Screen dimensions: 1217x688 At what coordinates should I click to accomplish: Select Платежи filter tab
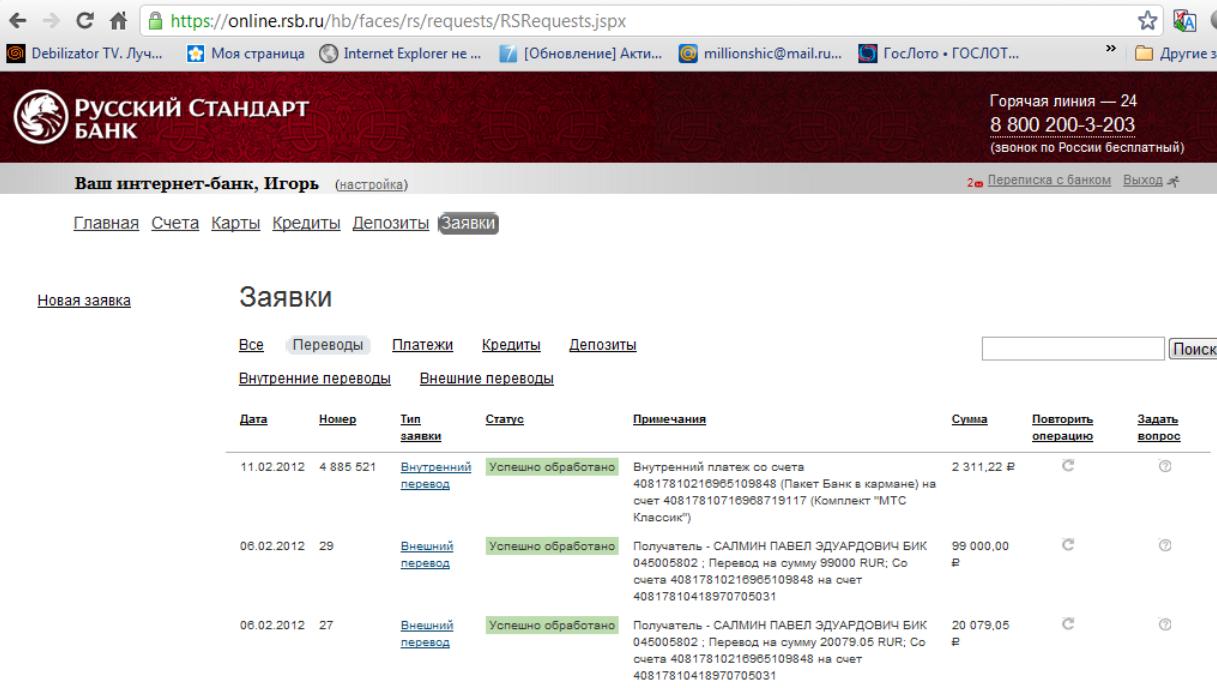(423, 345)
